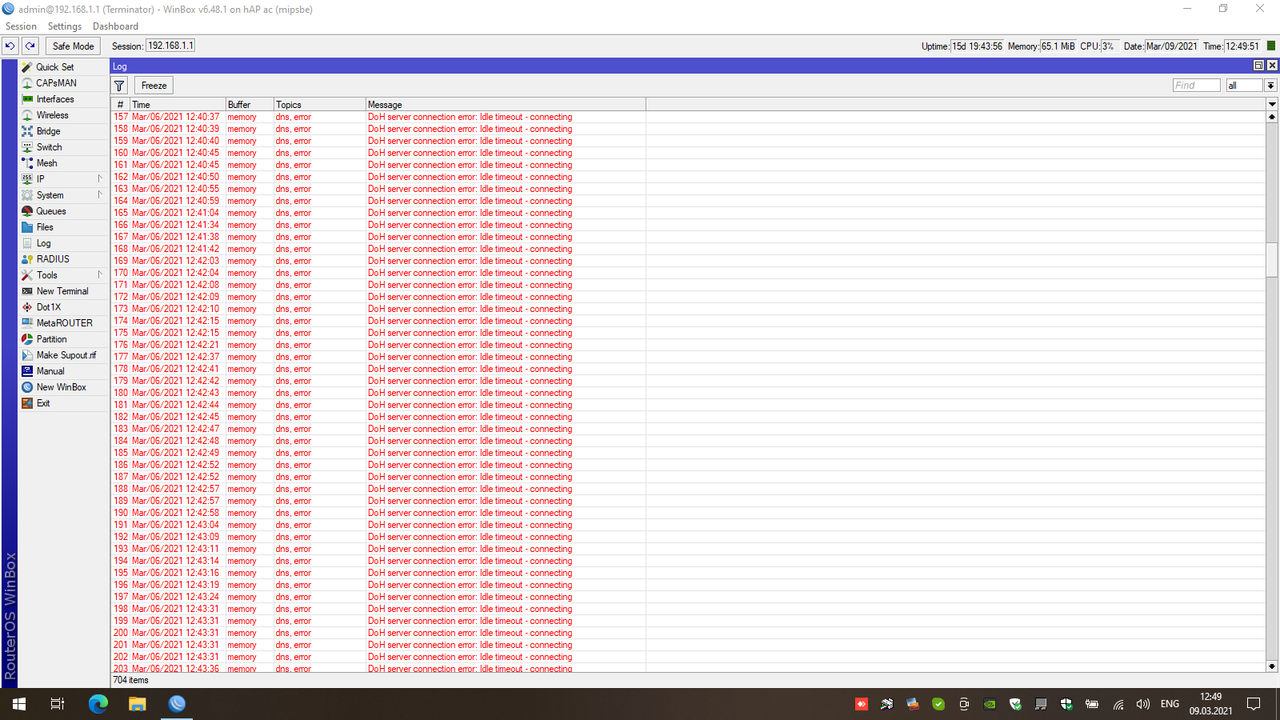Sort by the Buffer column header
The height and width of the screenshot is (720, 1280).
(249, 104)
